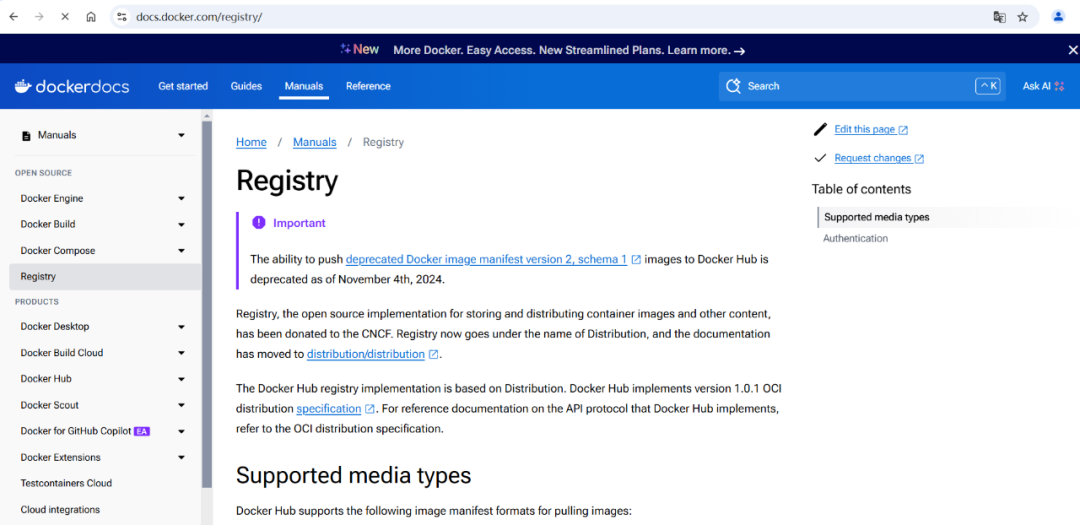This screenshot has height=525, width=1080.
Task: Dismiss the announcement banner with X
Action: coord(1072,50)
